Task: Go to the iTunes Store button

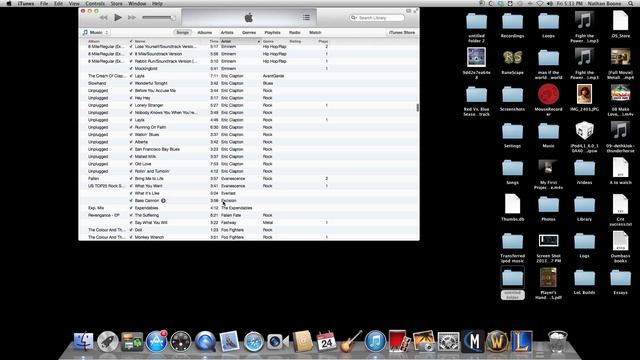Action: [402, 32]
